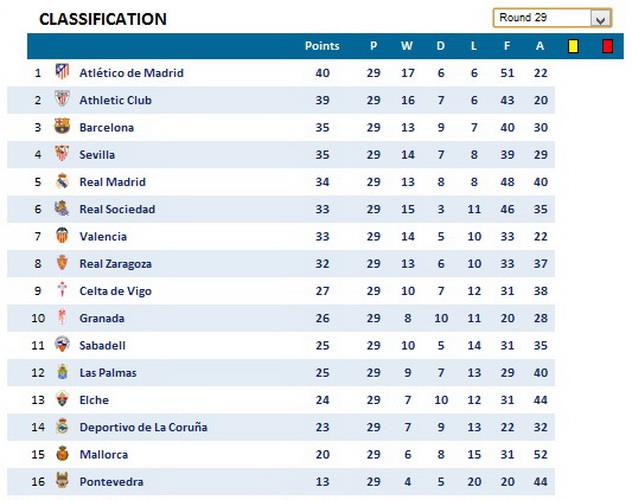632x500 pixels.
Task: Click the Las Palmas team name
Action: coord(108,373)
